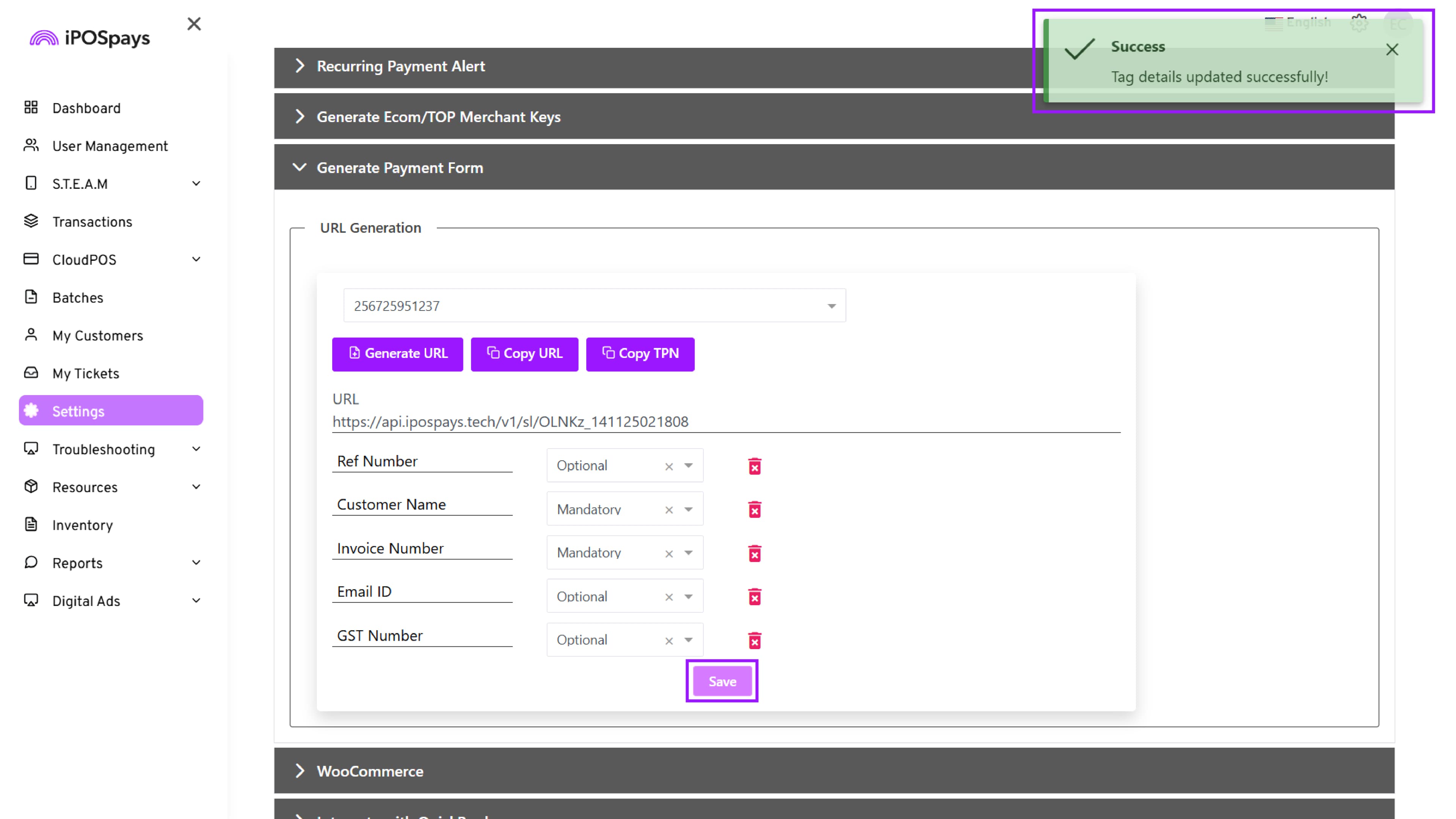Open the top-right settings gear icon
Viewport: 1456px width, 819px height.
coord(1359,23)
